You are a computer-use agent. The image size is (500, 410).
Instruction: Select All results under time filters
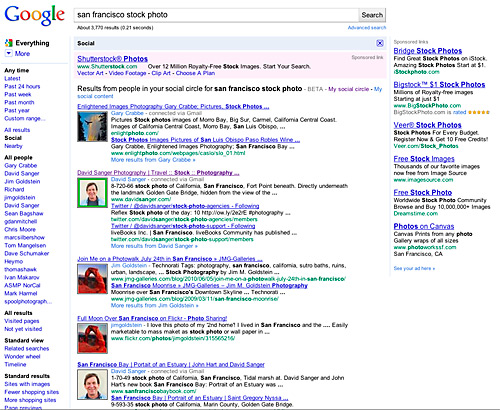[x=17, y=130]
